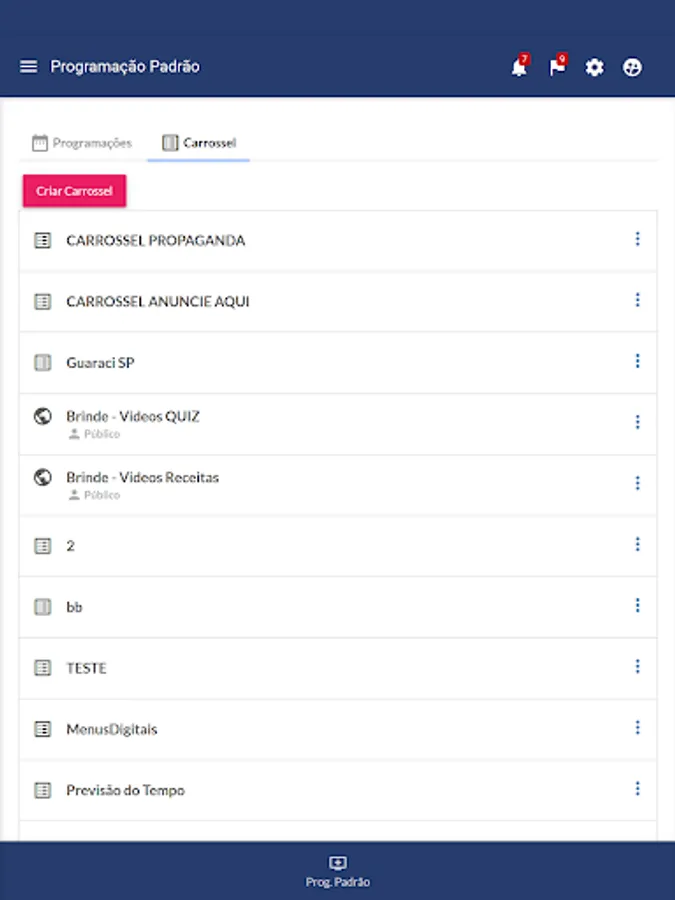The image size is (675, 900).
Task: Show more options for Previsão do Tempo
Action: pos(637,788)
